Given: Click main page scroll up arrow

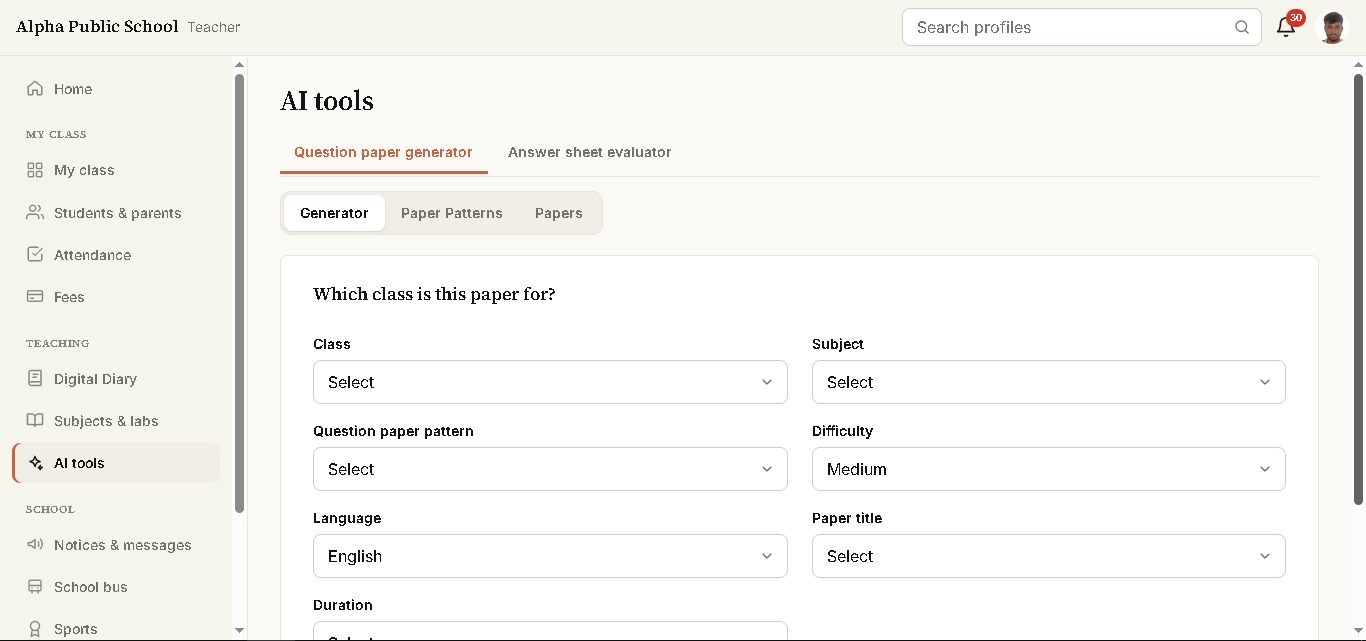Looking at the screenshot, I should [1358, 64].
